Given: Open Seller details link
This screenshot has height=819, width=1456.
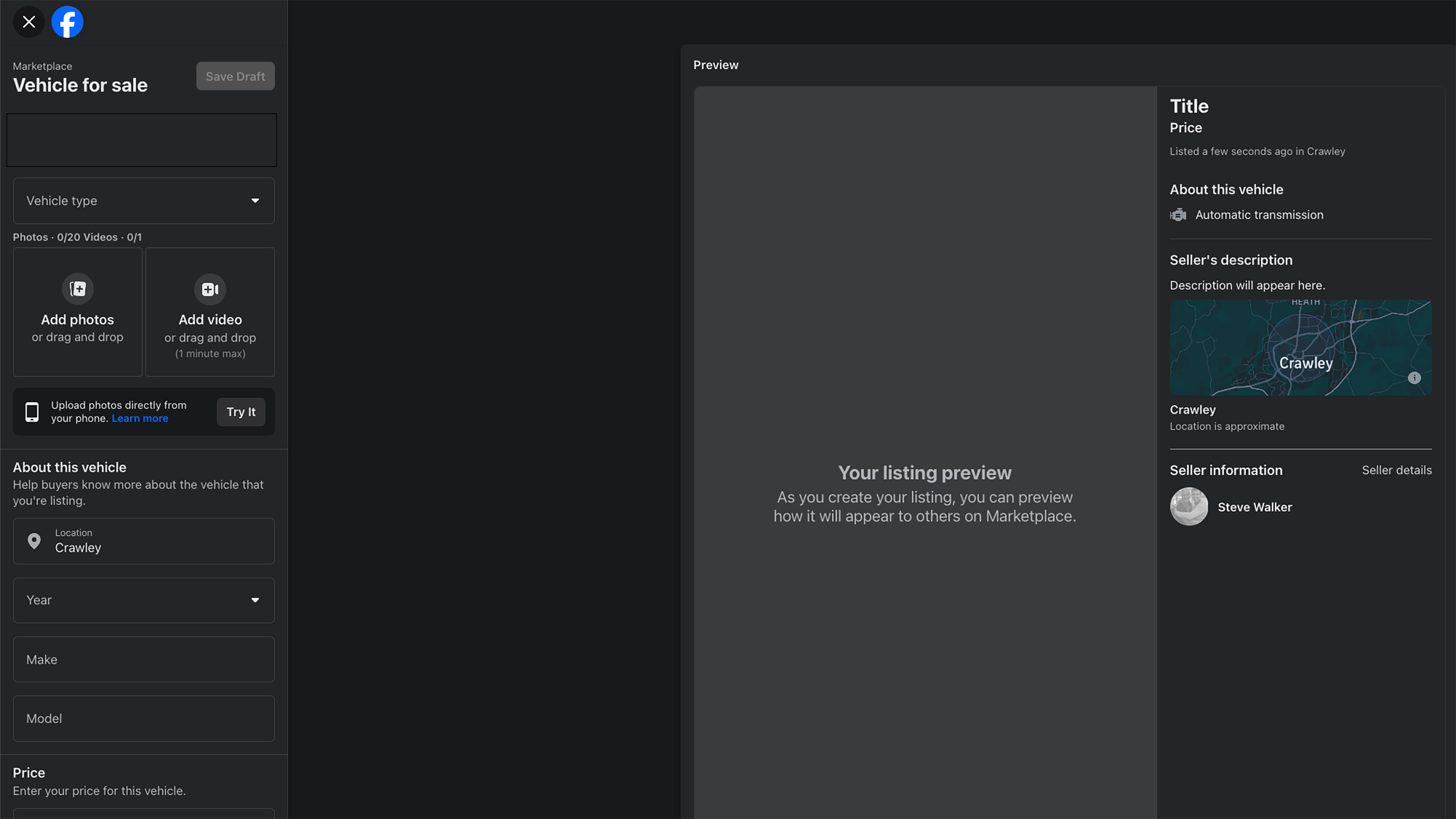Looking at the screenshot, I should [1397, 470].
